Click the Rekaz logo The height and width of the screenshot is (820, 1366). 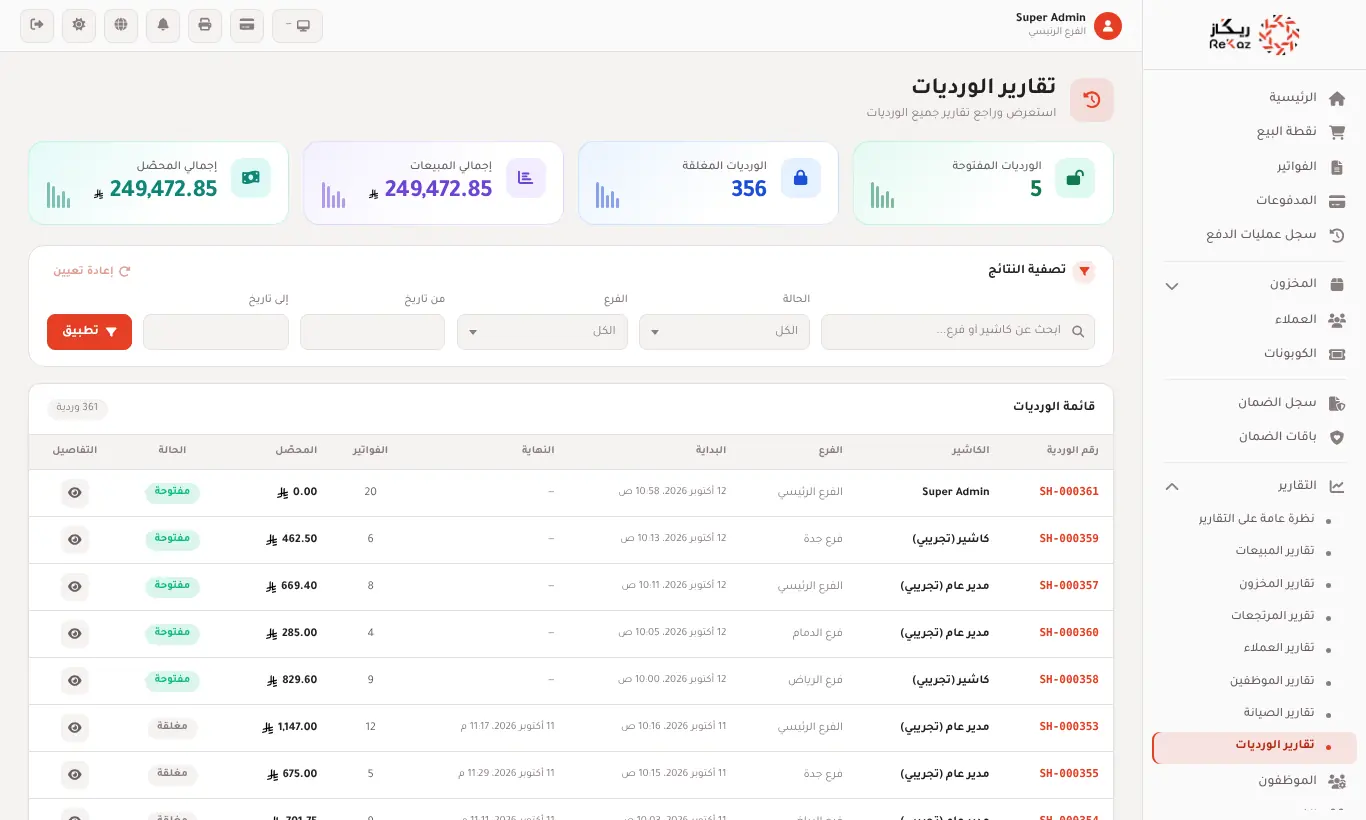point(1254,35)
